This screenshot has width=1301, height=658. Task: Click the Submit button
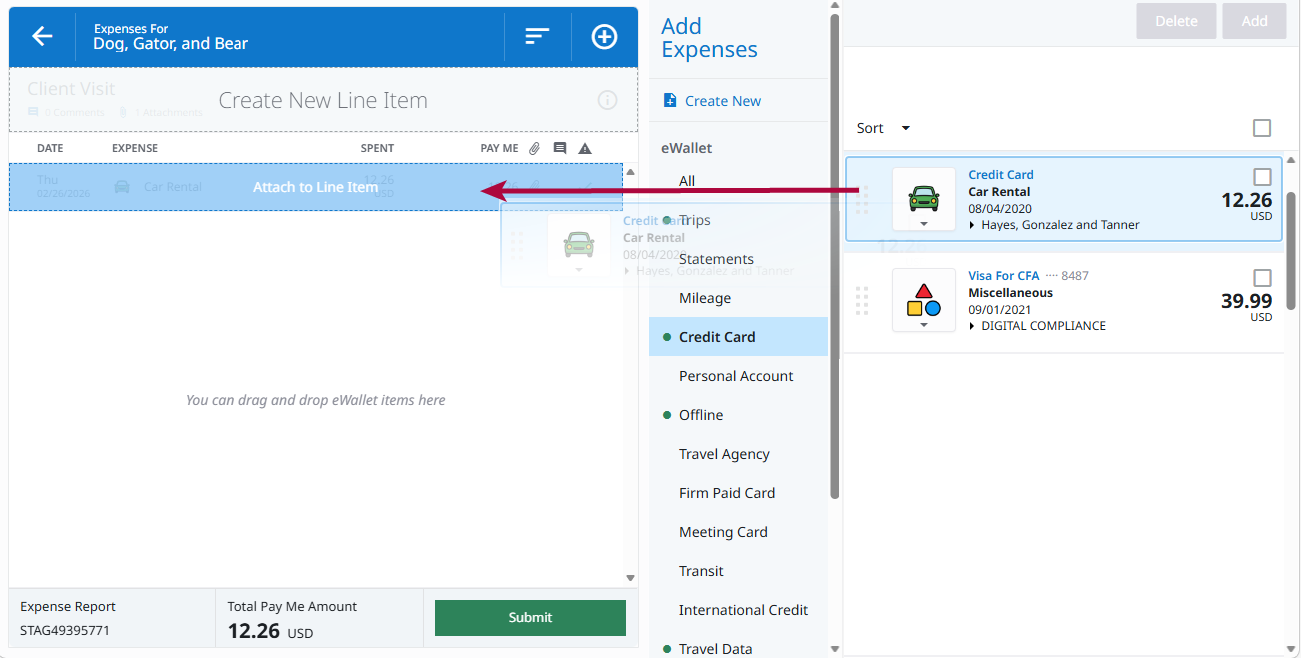(530, 618)
